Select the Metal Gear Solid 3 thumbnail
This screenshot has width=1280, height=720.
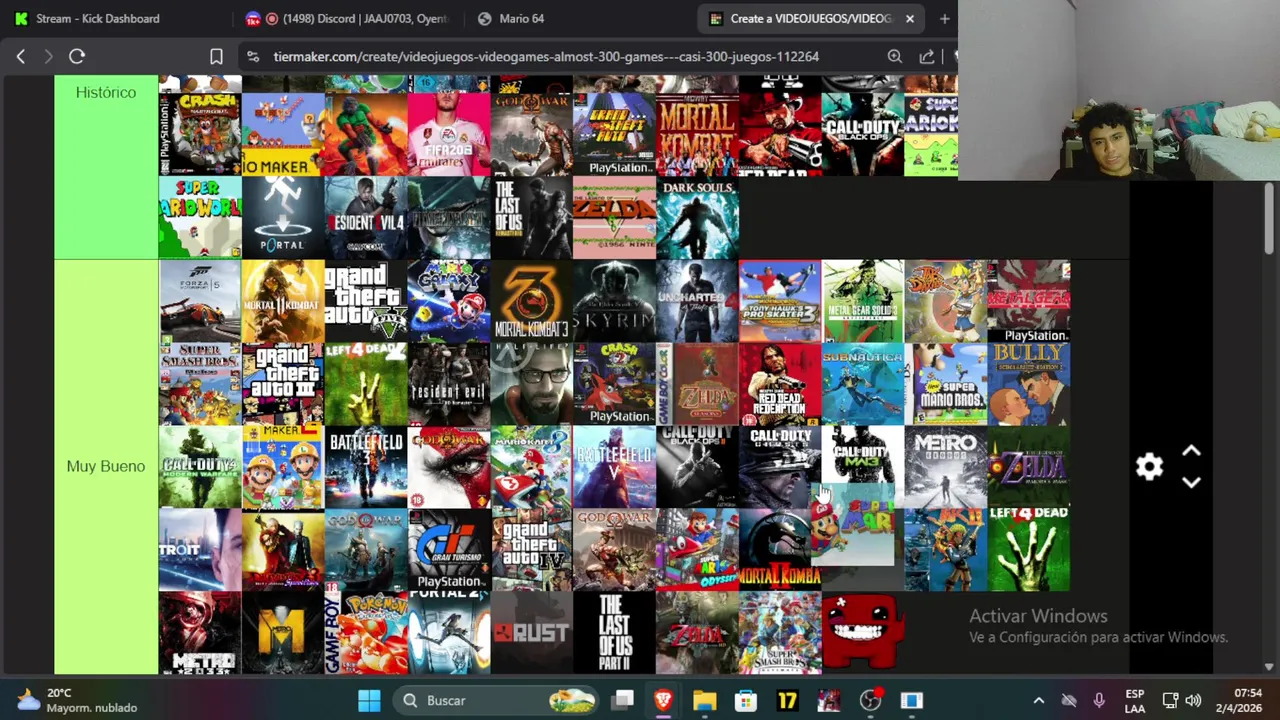[864, 301]
